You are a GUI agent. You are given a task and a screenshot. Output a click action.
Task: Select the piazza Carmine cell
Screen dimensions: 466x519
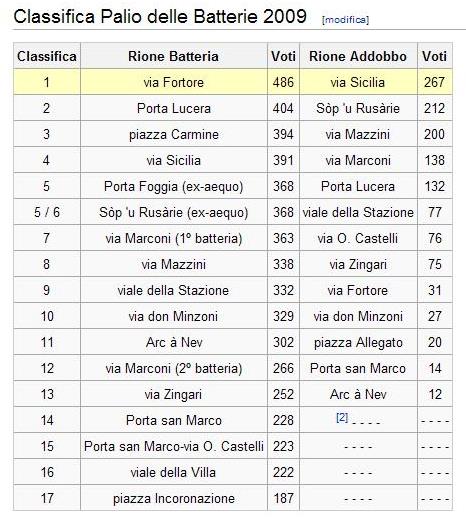coord(174,134)
